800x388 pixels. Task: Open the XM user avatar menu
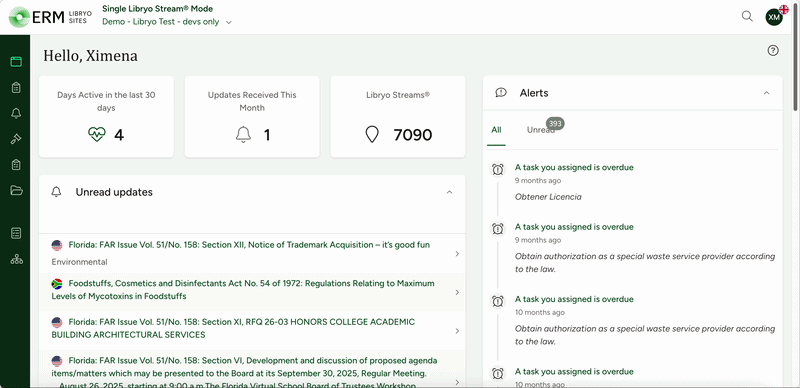[x=774, y=17]
